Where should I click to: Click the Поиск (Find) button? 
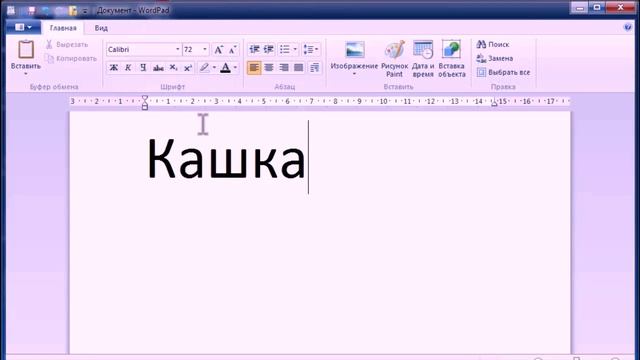coord(493,44)
